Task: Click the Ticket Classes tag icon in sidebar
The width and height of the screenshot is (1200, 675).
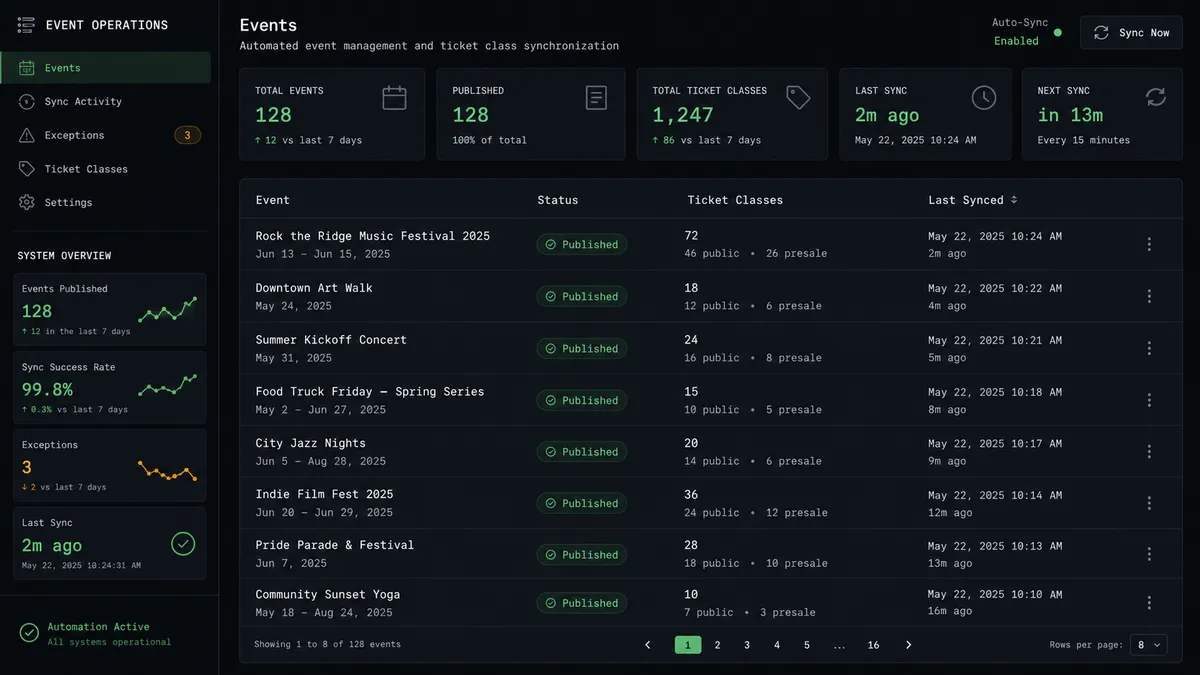Action: pos(27,169)
